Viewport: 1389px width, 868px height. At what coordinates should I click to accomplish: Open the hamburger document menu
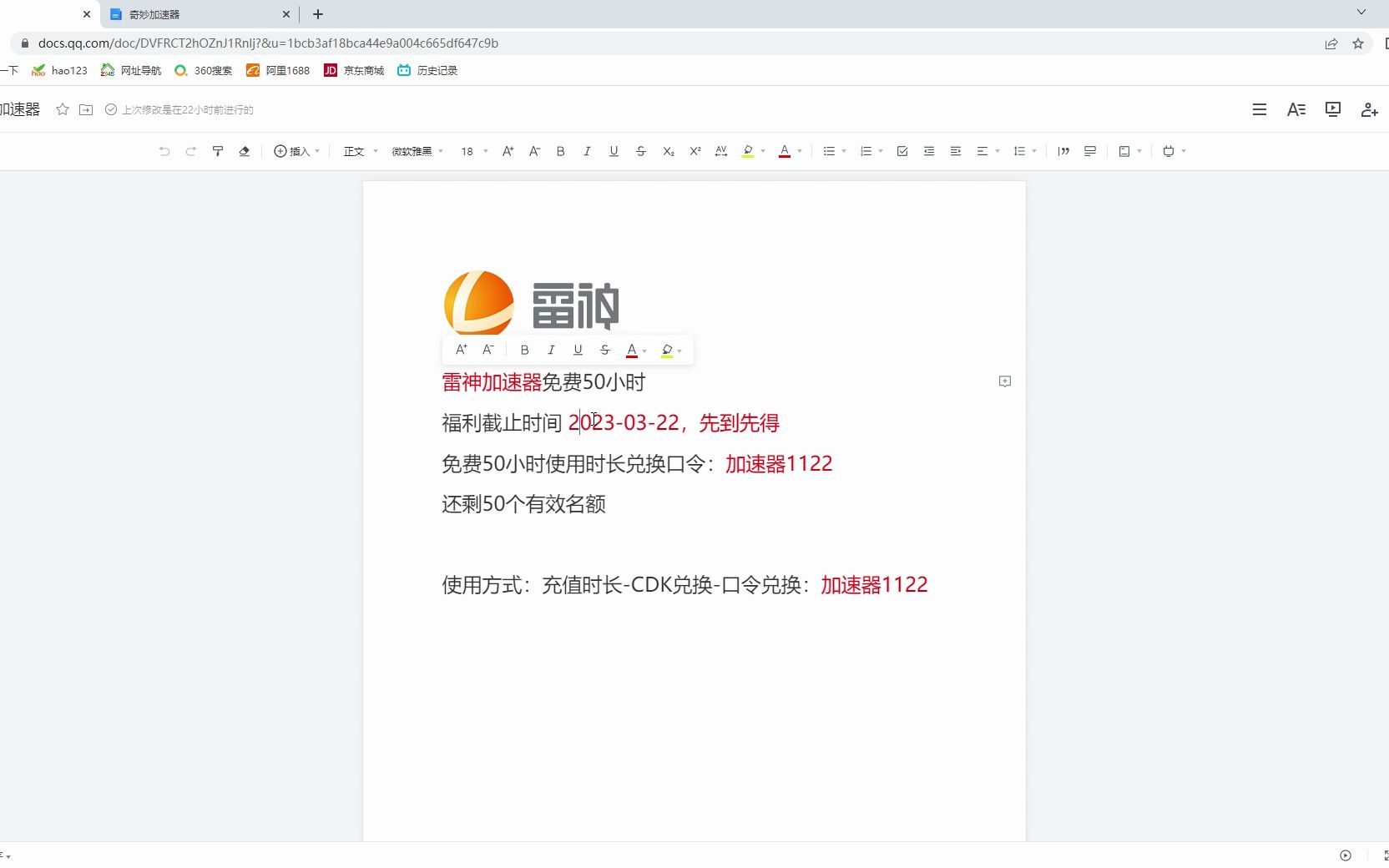point(1260,109)
